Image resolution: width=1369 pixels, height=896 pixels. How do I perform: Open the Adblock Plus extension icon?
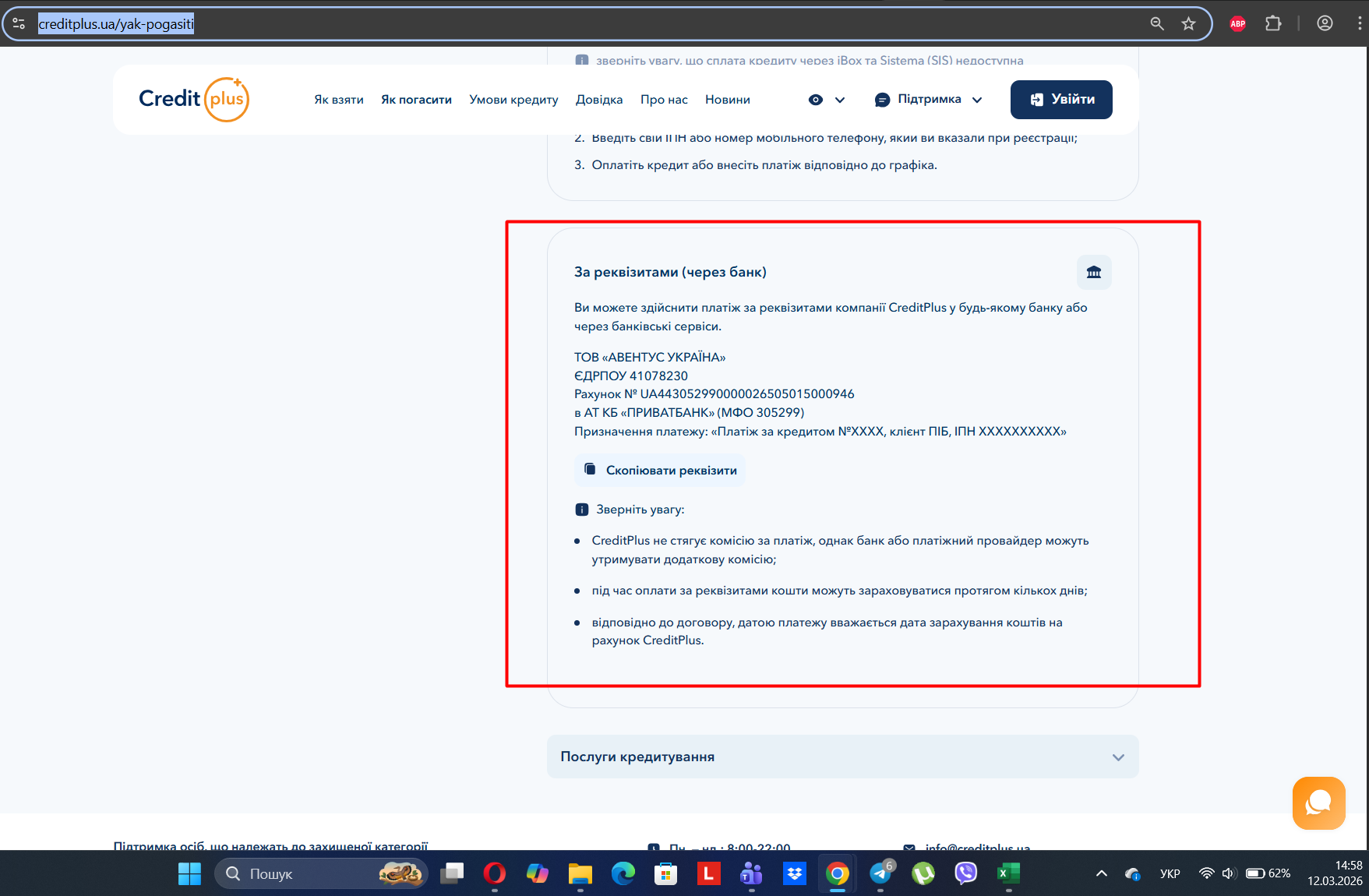pyautogui.click(x=1238, y=23)
